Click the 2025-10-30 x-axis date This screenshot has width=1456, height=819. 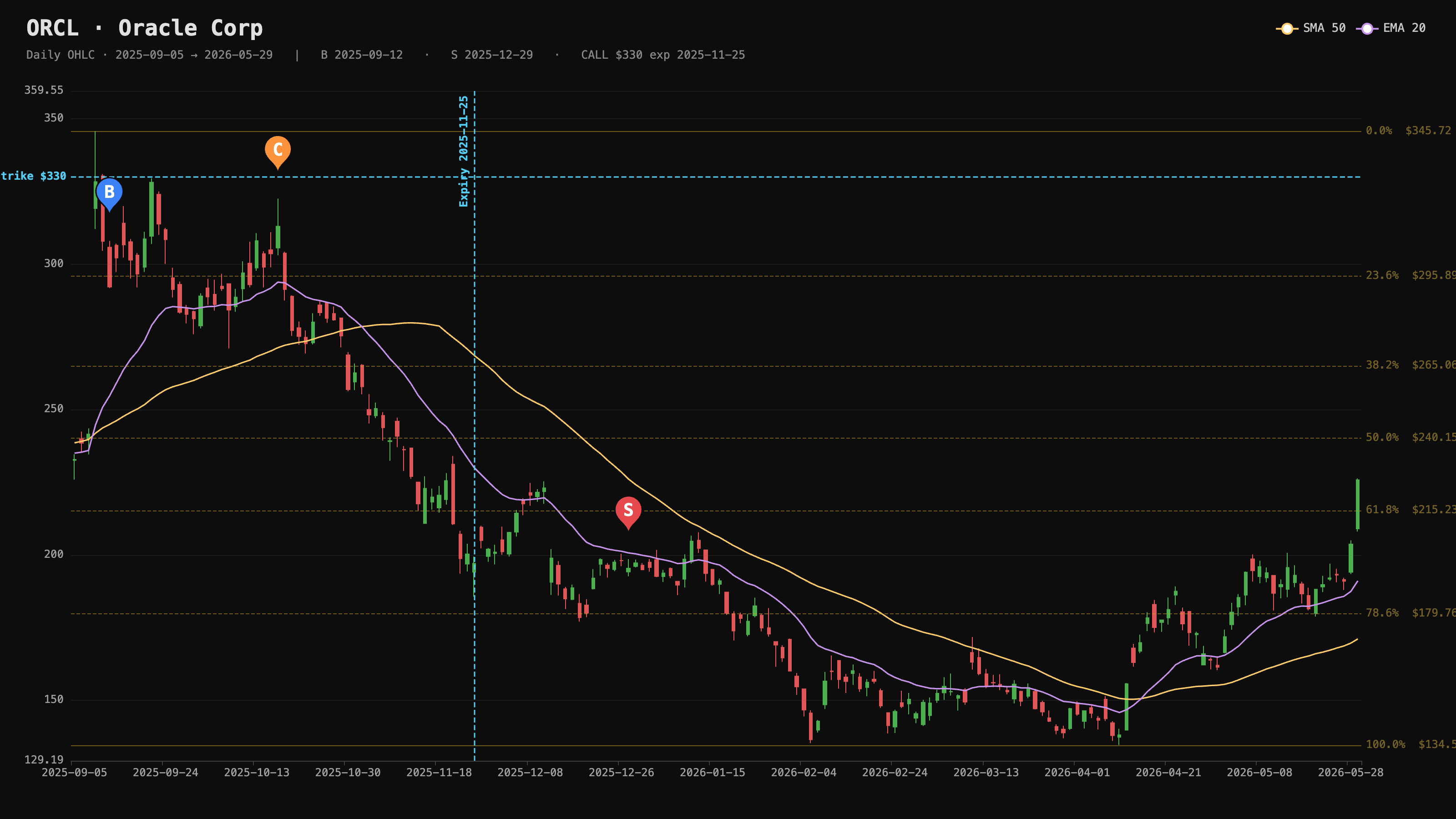point(348,773)
